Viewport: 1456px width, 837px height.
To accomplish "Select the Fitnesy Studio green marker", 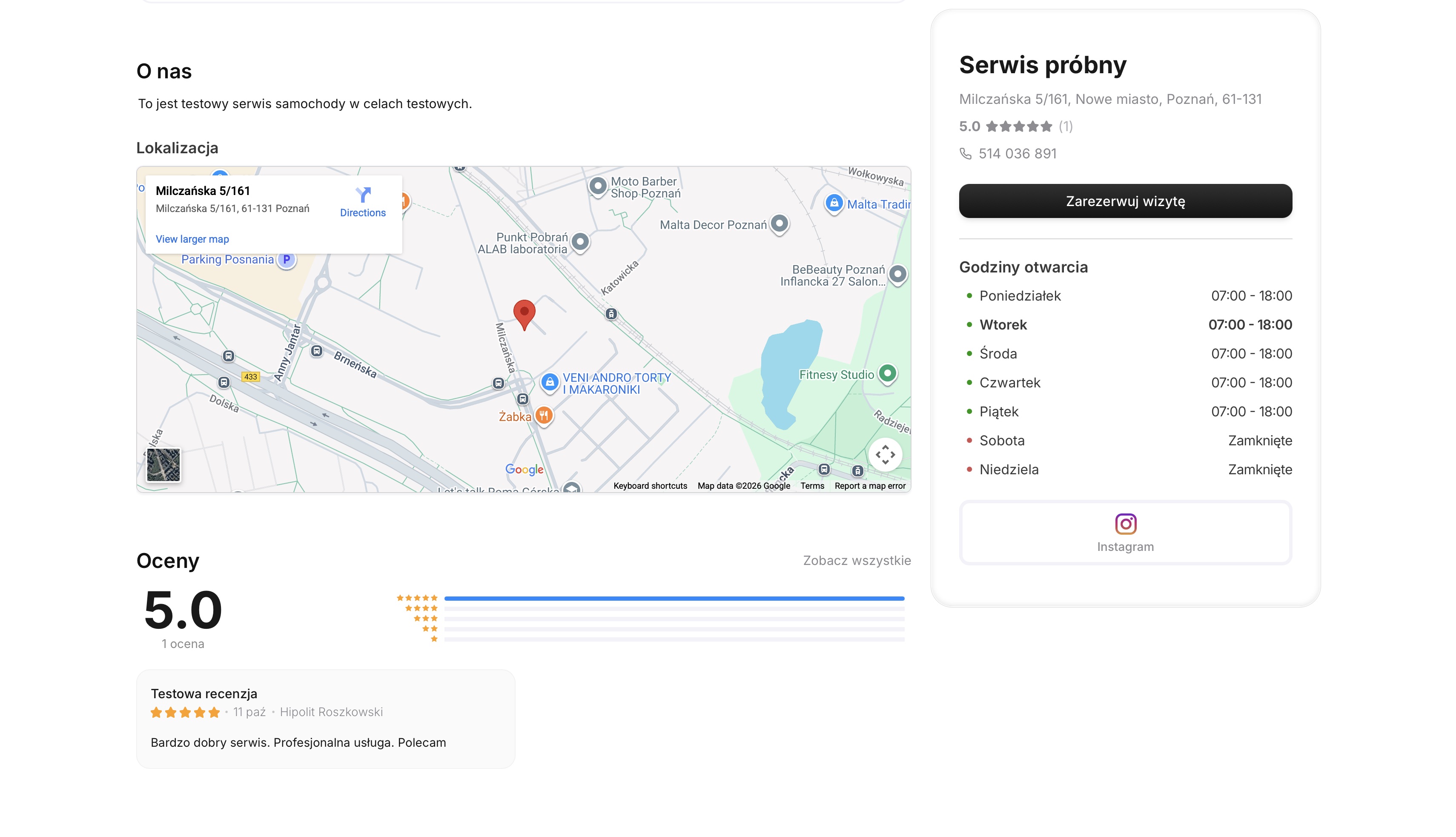I will coord(888,374).
